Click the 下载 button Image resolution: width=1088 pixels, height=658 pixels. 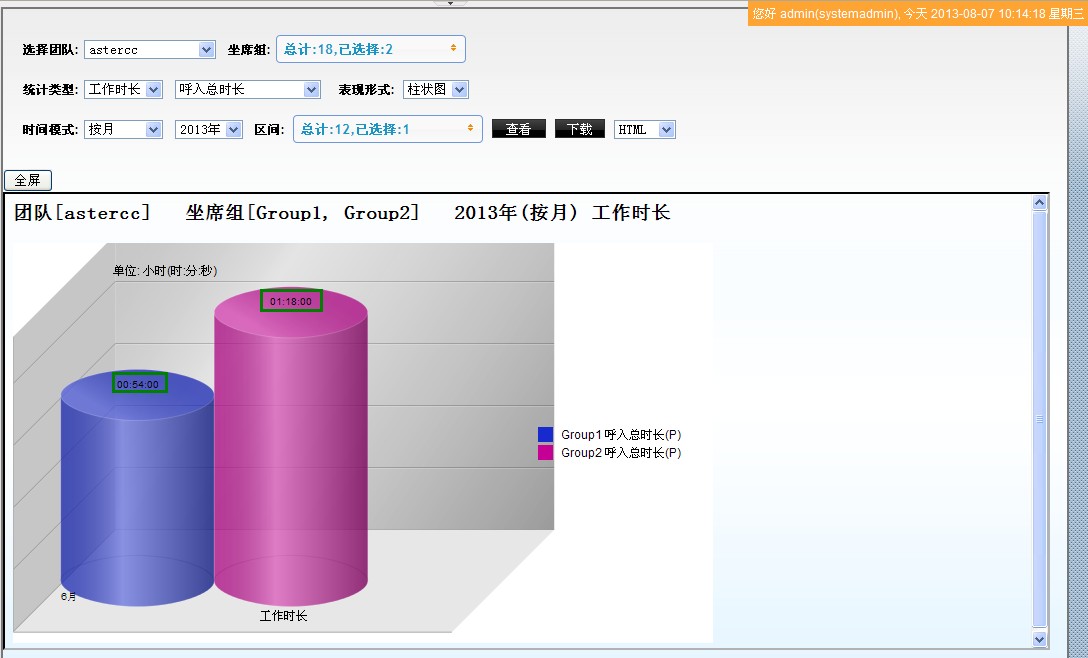click(x=580, y=129)
